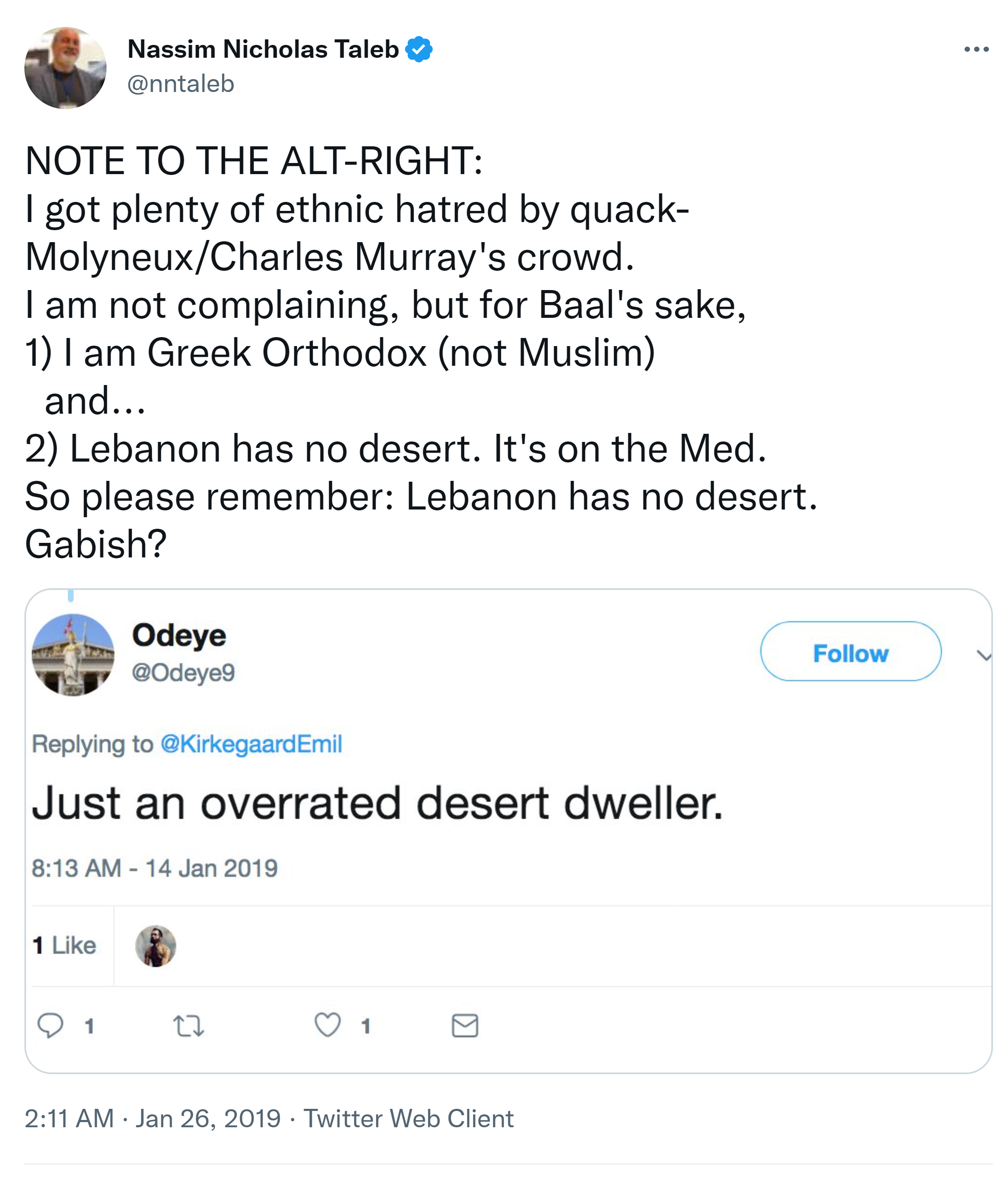
Task: Open Odeye's round profile avatar
Action: (73, 655)
